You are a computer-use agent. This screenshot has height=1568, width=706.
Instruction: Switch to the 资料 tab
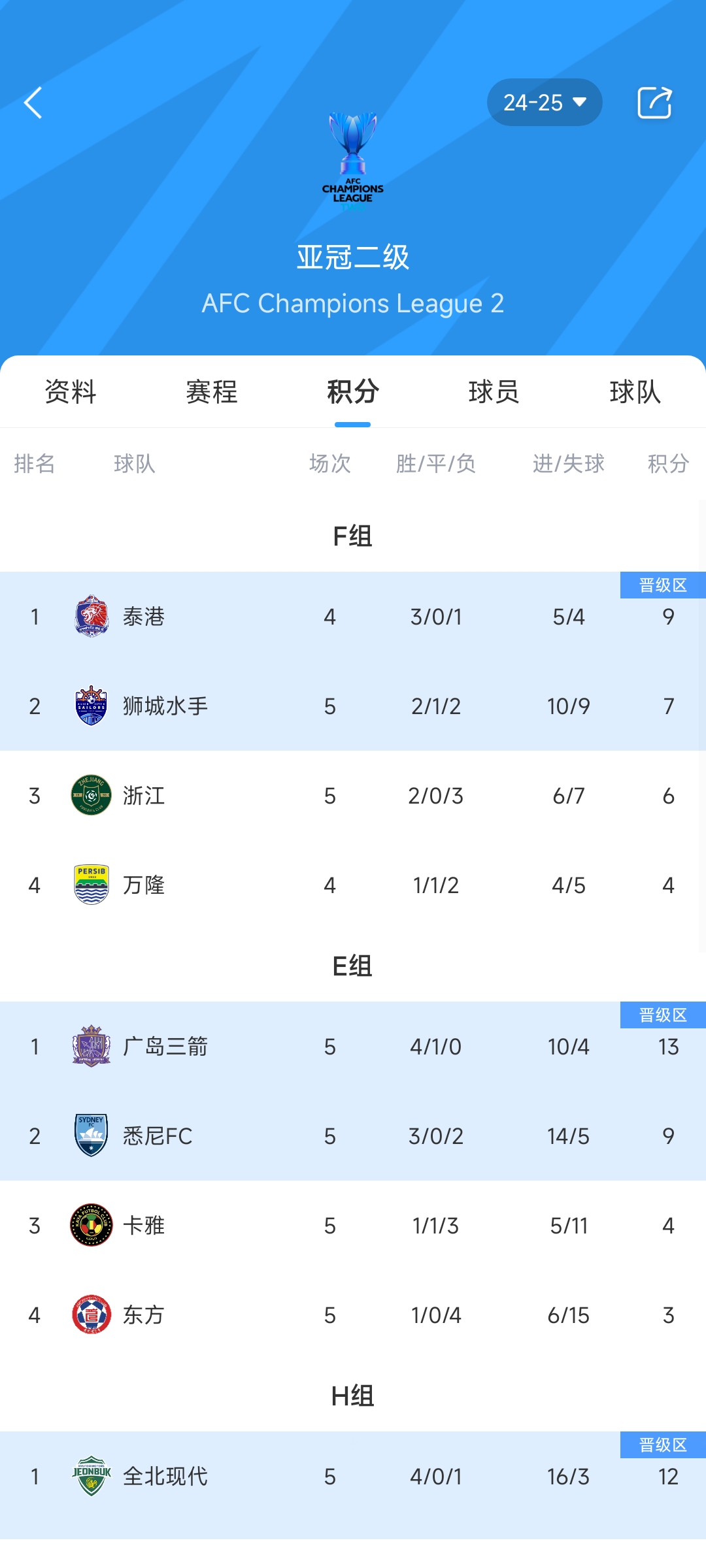71,392
